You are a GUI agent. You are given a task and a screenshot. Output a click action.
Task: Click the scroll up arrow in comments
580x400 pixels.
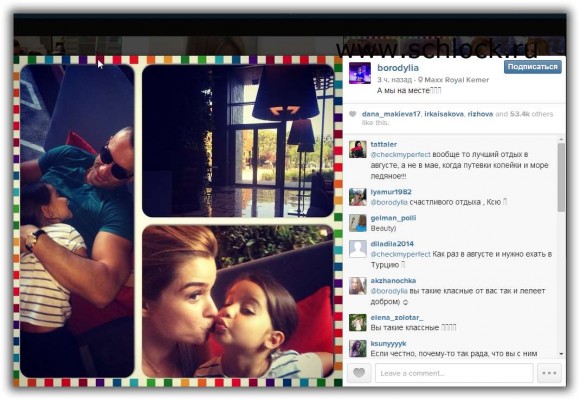561,140
